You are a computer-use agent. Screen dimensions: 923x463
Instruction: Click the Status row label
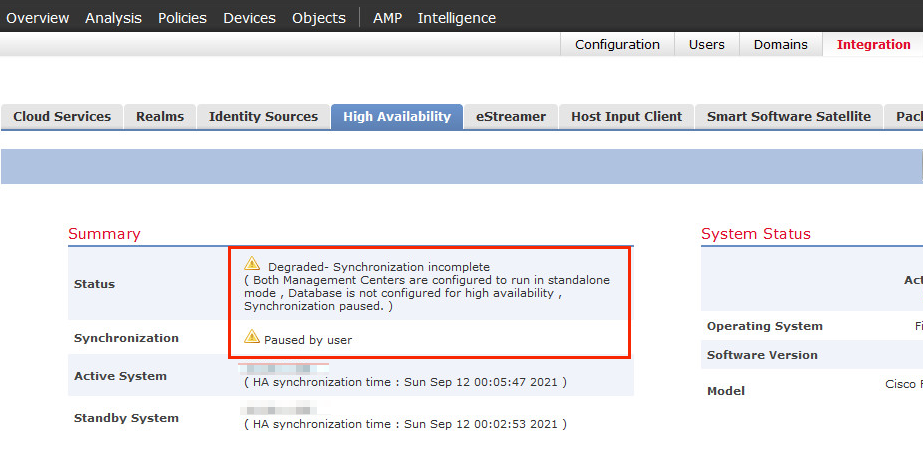[x=94, y=284]
